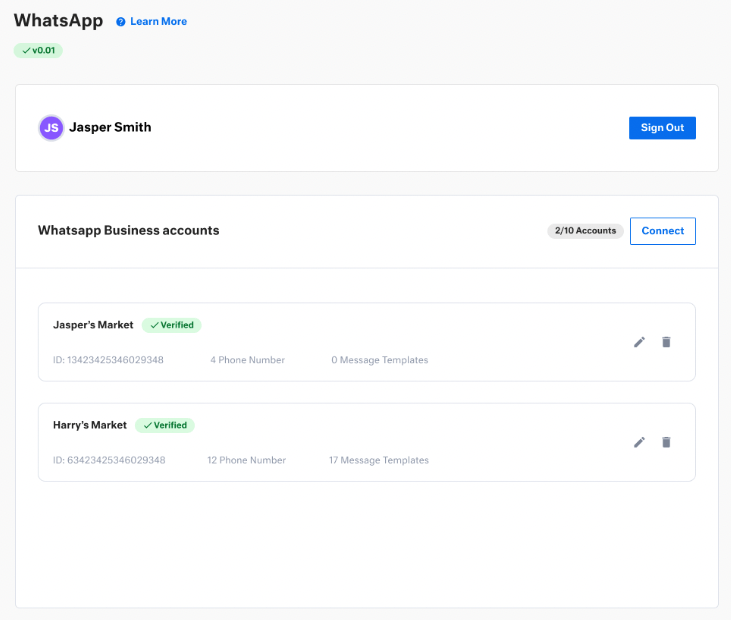The height and width of the screenshot is (620, 731).
Task: Connect a new WhatsApp Business account
Action: click(x=662, y=231)
